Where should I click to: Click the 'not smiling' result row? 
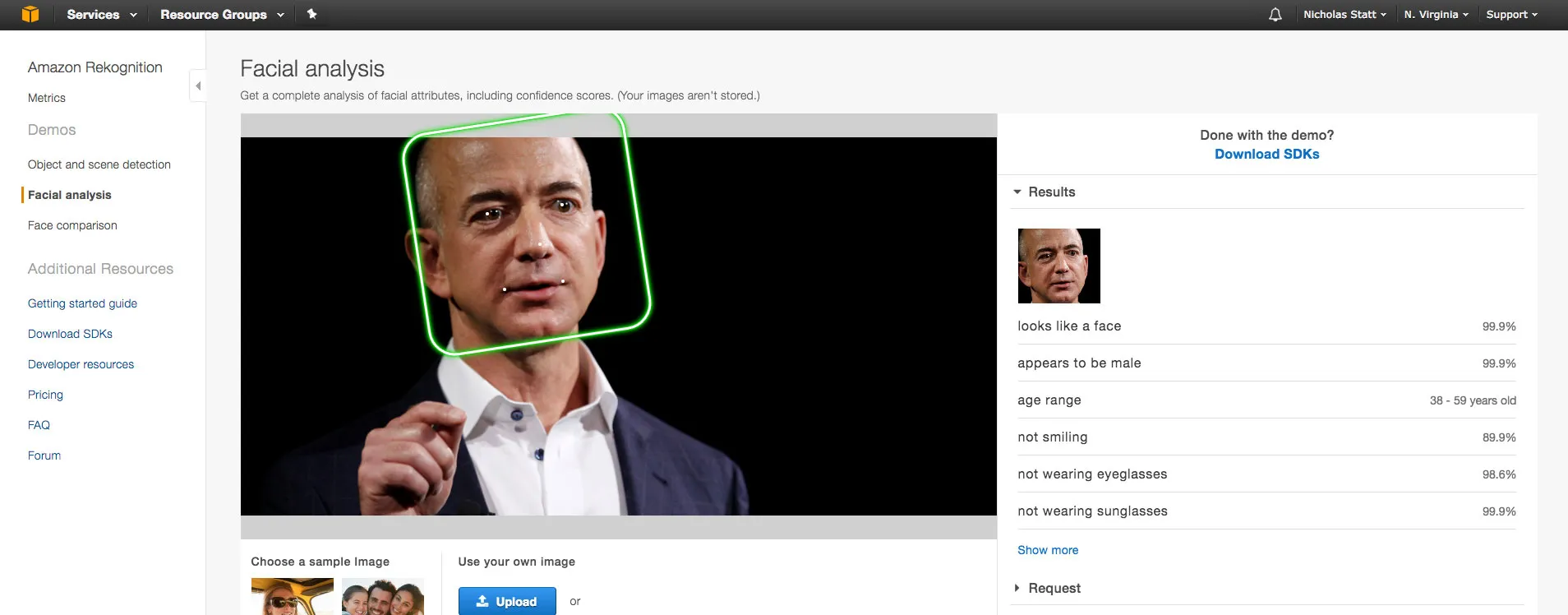pos(1266,437)
